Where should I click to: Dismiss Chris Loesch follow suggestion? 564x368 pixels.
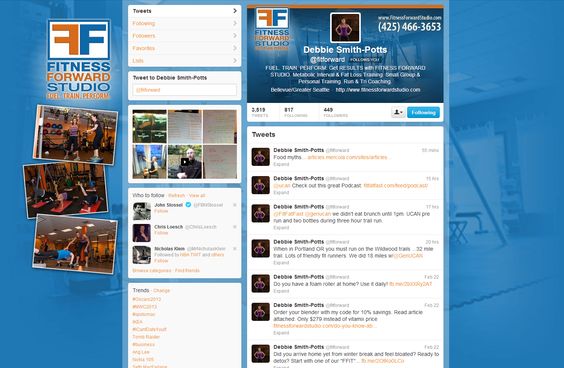235,227
